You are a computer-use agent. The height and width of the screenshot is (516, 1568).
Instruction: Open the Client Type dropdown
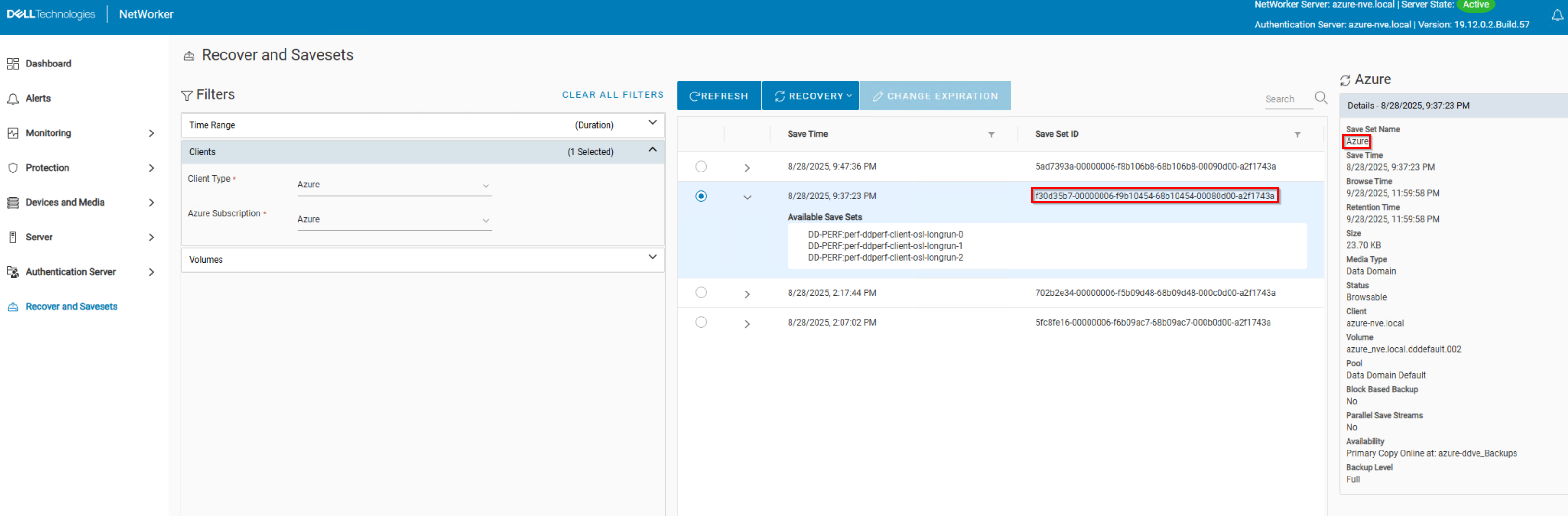394,185
